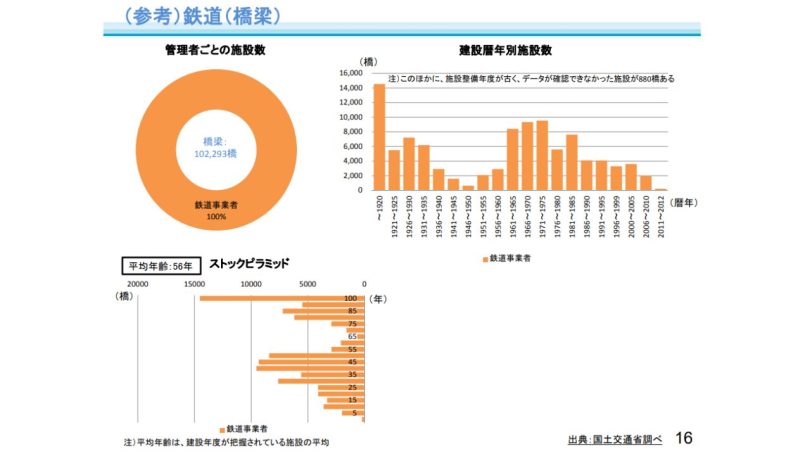
Task: Click the page number 16
Action: [x=685, y=437]
